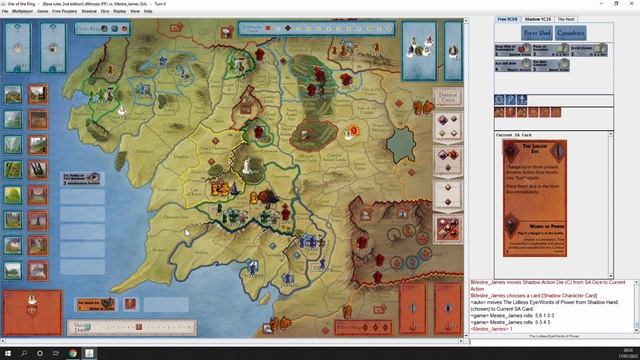Switch to The Hunt tab
Viewport: 640px width, 360px height.
point(566,19)
